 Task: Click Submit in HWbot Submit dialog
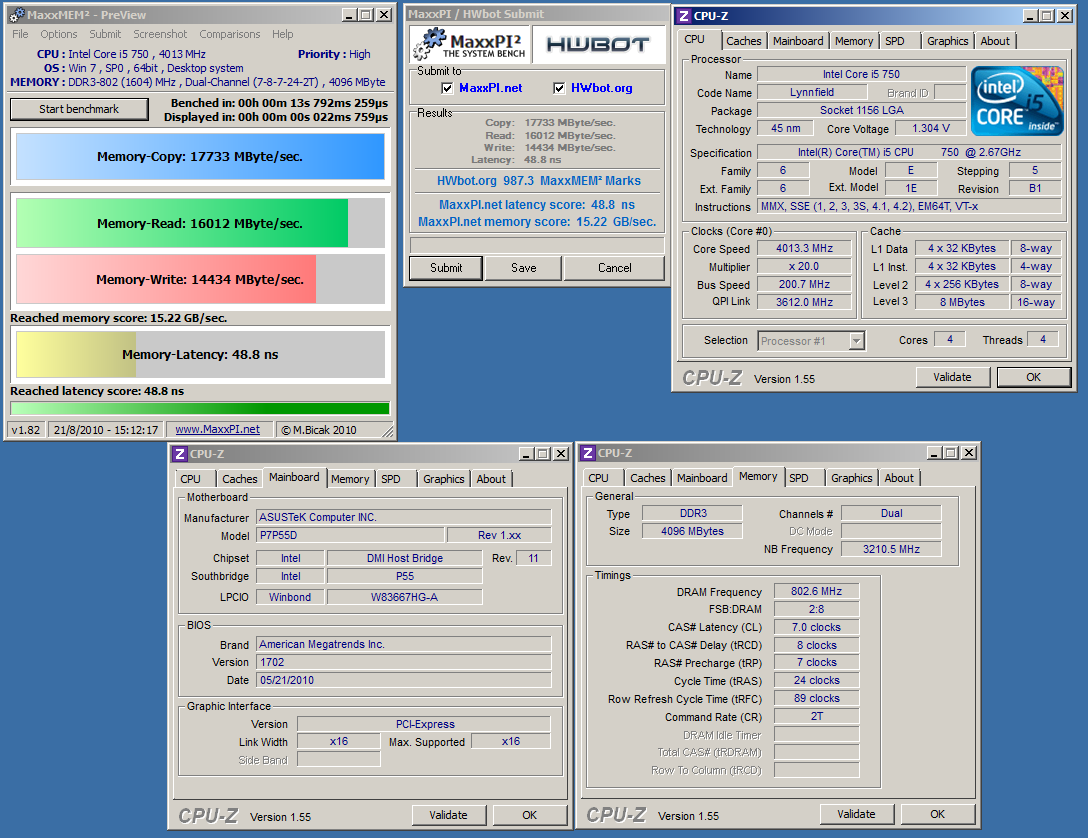(x=445, y=268)
